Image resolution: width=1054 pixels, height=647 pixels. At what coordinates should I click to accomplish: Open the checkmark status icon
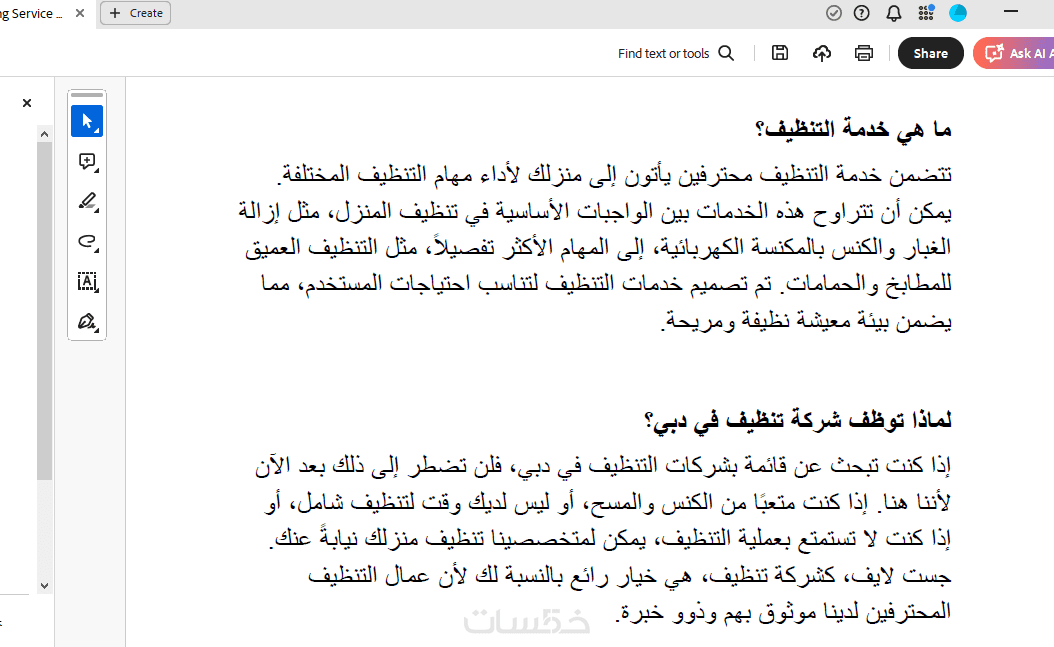pos(834,13)
